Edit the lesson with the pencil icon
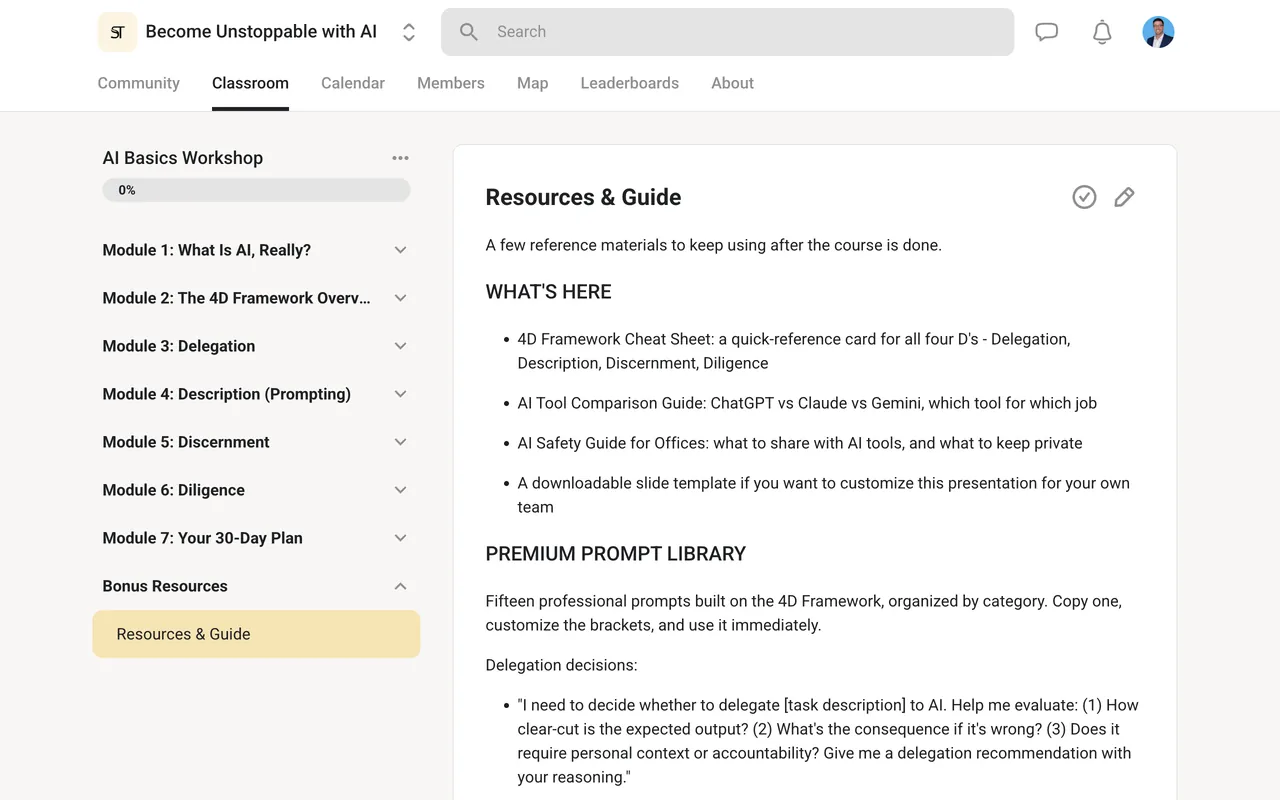Viewport: 1280px width, 800px height. 1124,197
